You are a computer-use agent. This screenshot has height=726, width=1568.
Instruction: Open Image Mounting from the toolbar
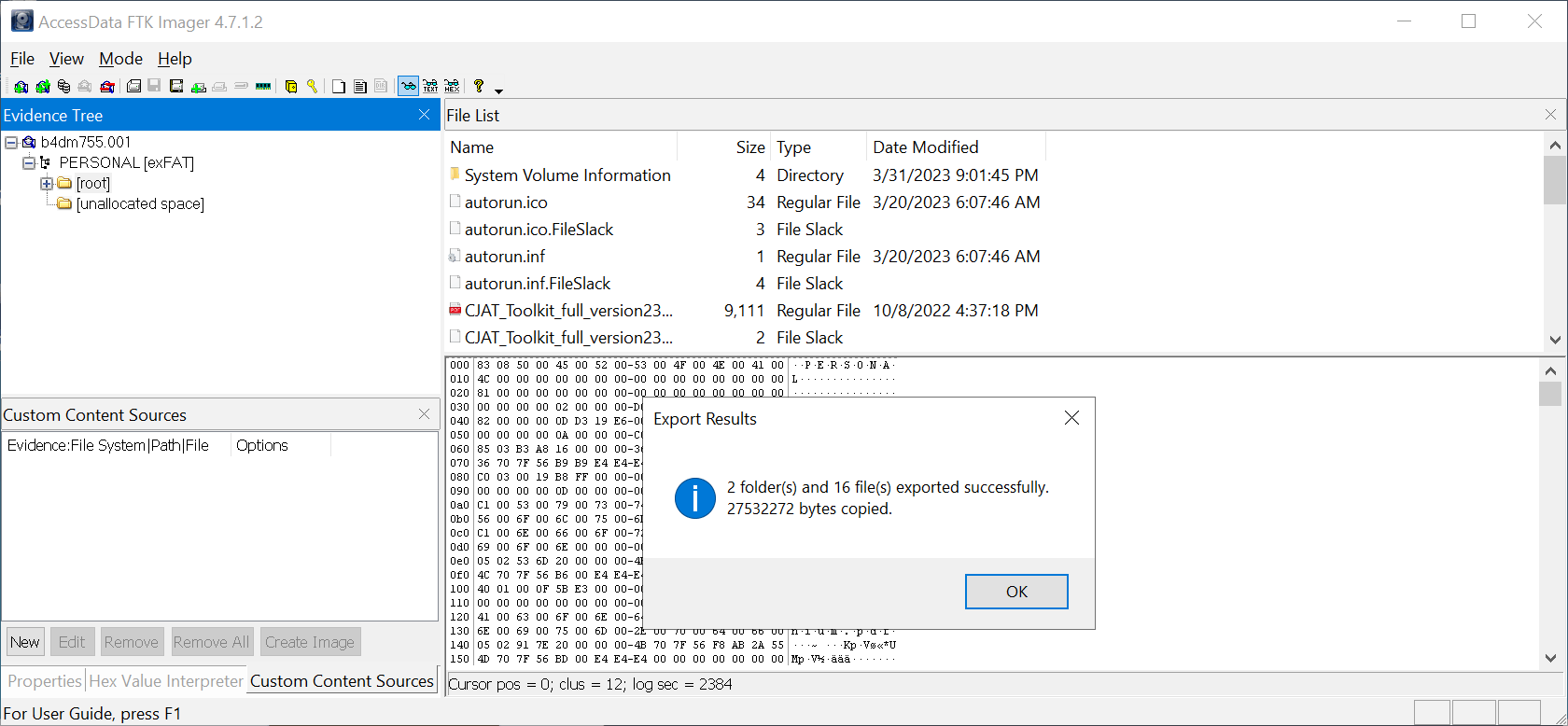pyautogui.click(x=63, y=87)
